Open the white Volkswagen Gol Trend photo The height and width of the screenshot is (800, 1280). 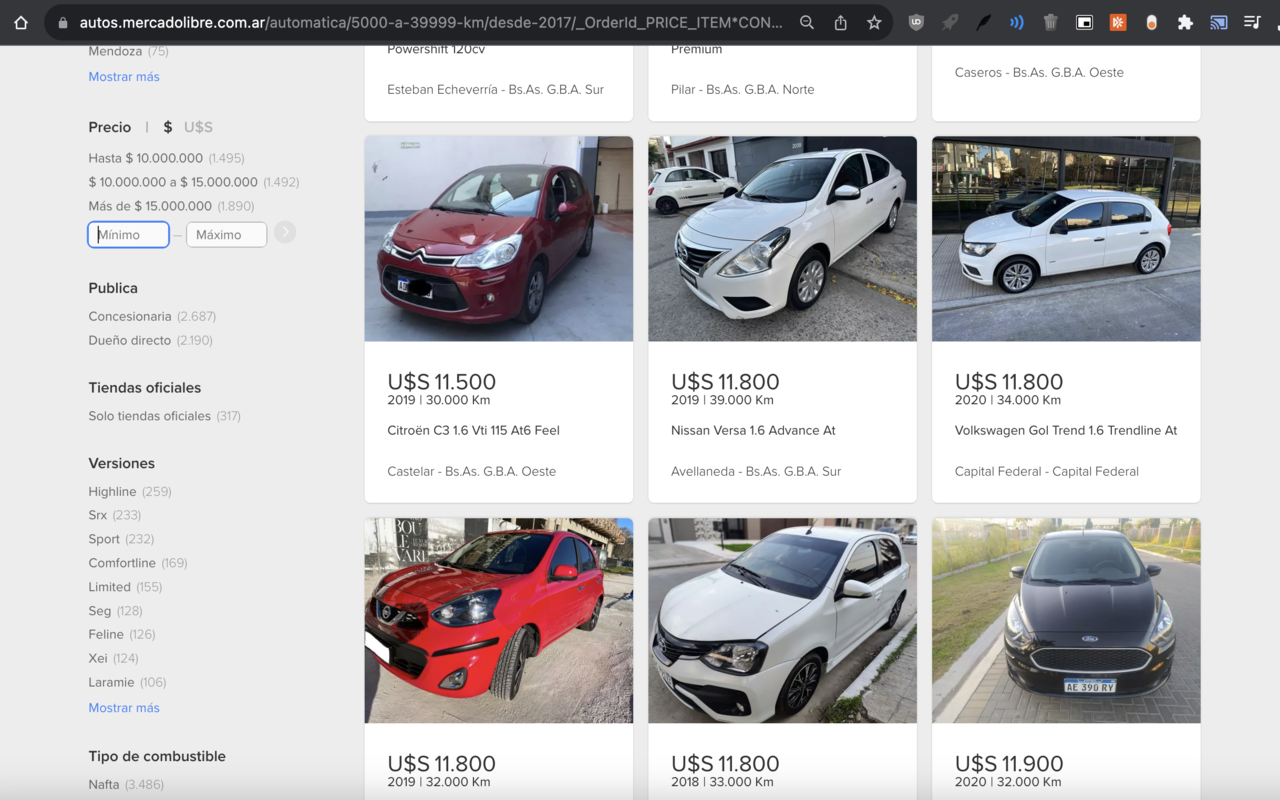[x=1066, y=239]
